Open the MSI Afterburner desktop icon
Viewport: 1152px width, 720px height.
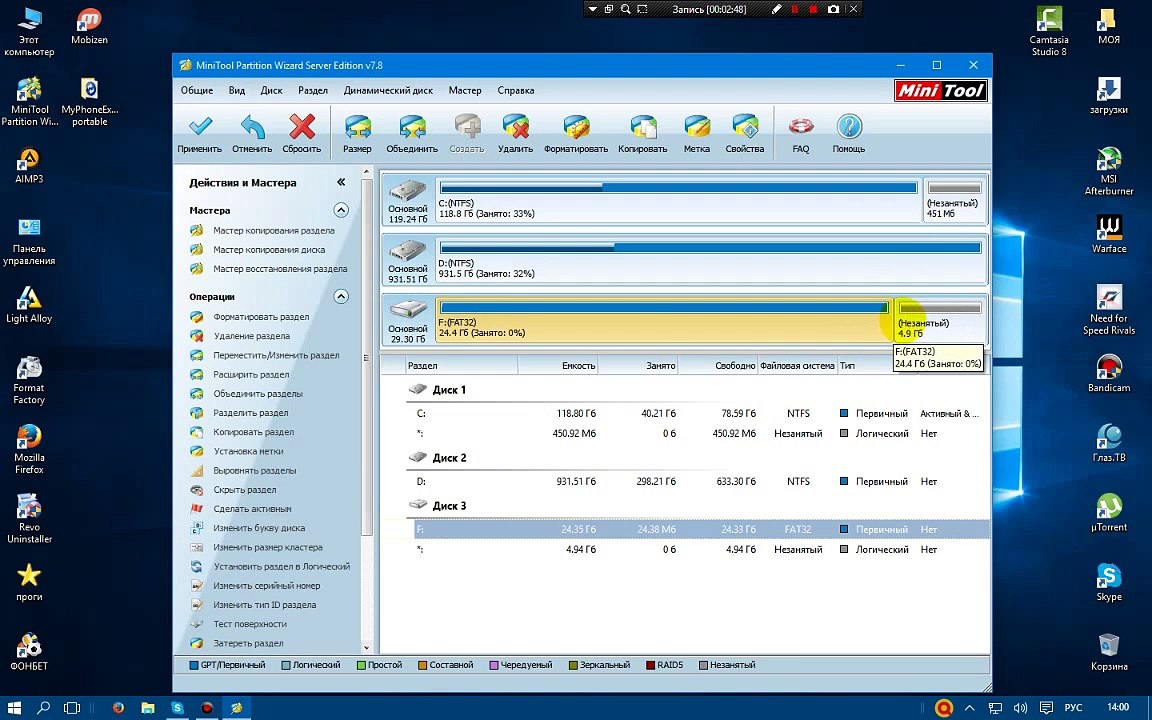point(1109,170)
